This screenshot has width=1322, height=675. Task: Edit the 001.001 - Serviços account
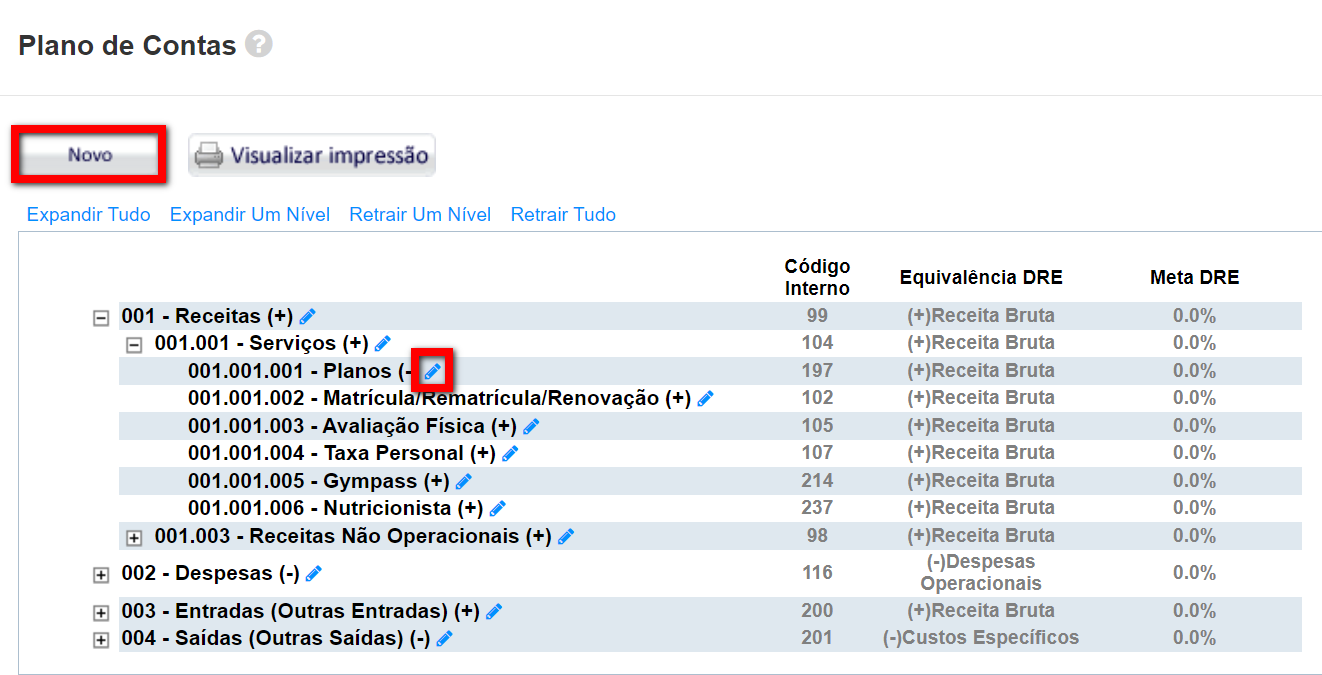[x=382, y=344]
